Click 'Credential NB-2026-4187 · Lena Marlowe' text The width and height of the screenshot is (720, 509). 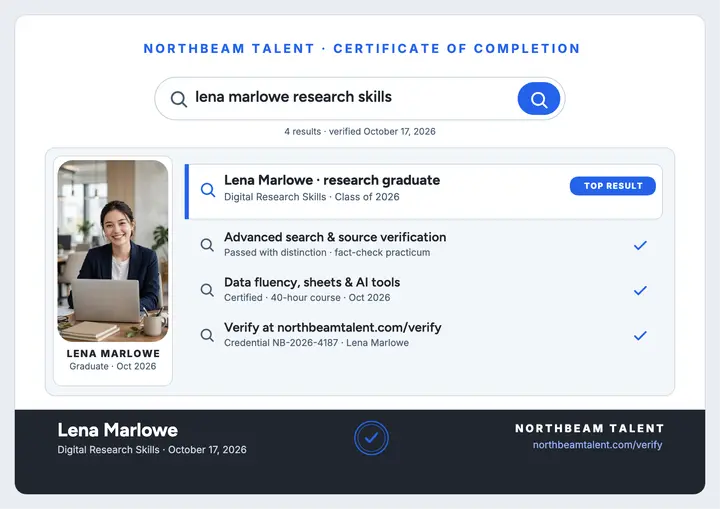click(316, 343)
